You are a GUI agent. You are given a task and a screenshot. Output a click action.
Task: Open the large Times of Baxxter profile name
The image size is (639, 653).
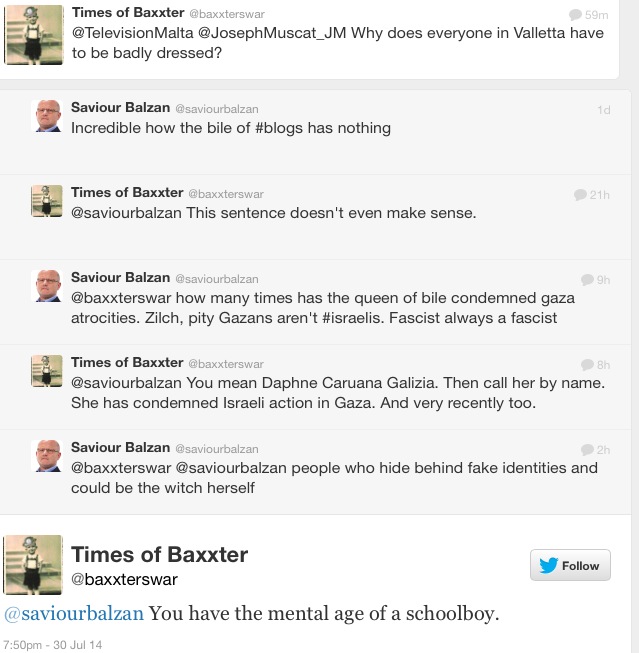pyautogui.click(x=159, y=555)
